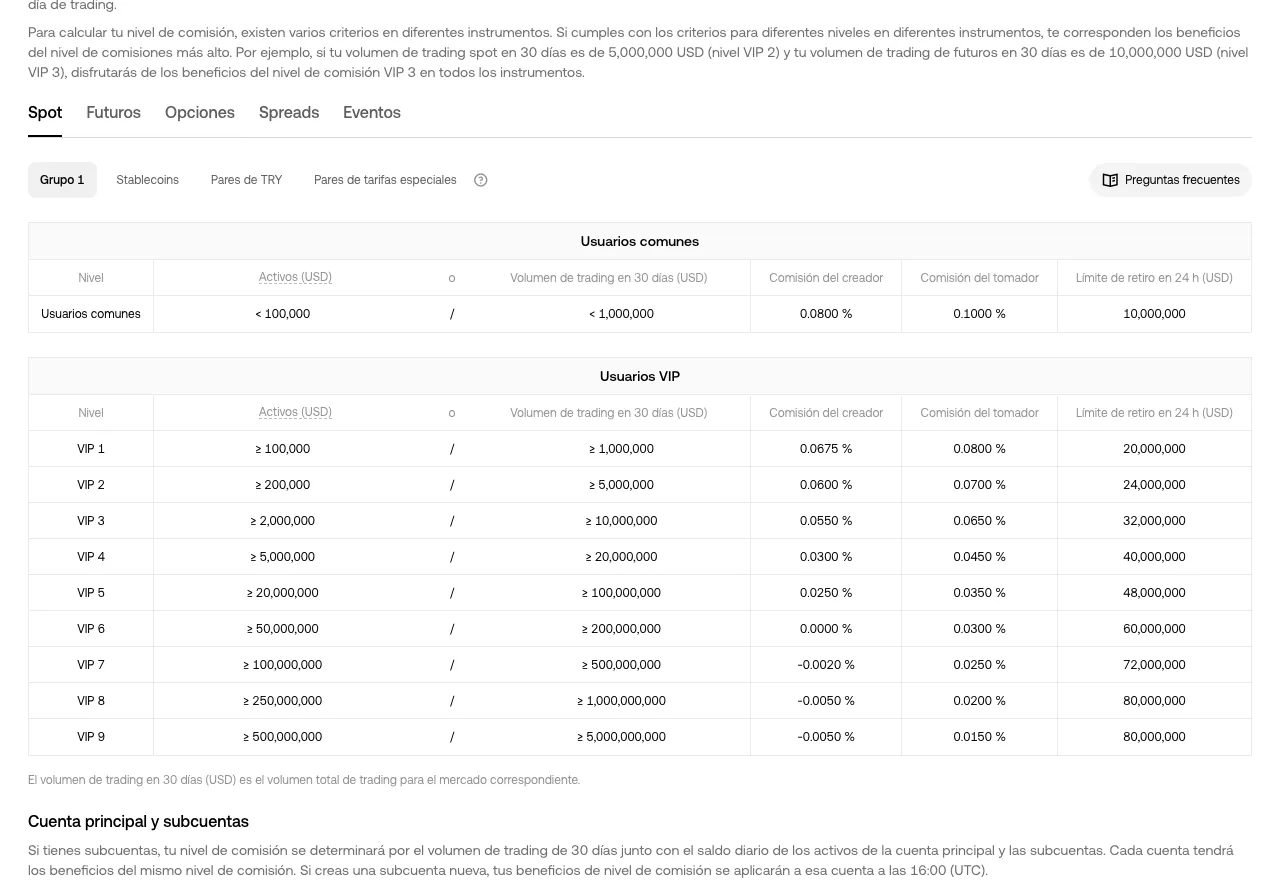Click the VIP 2 level cell
The image size is (1280, 880).
pyautogui.click(x=91, y=485)
